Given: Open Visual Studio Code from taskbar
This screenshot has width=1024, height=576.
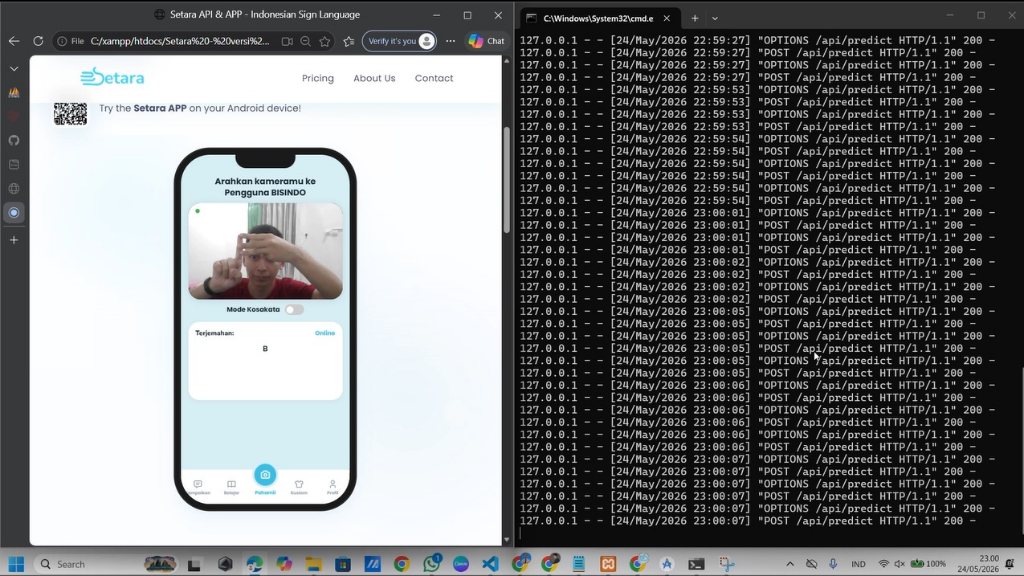Looking at the screenshot, I should (x=490, y=564).
